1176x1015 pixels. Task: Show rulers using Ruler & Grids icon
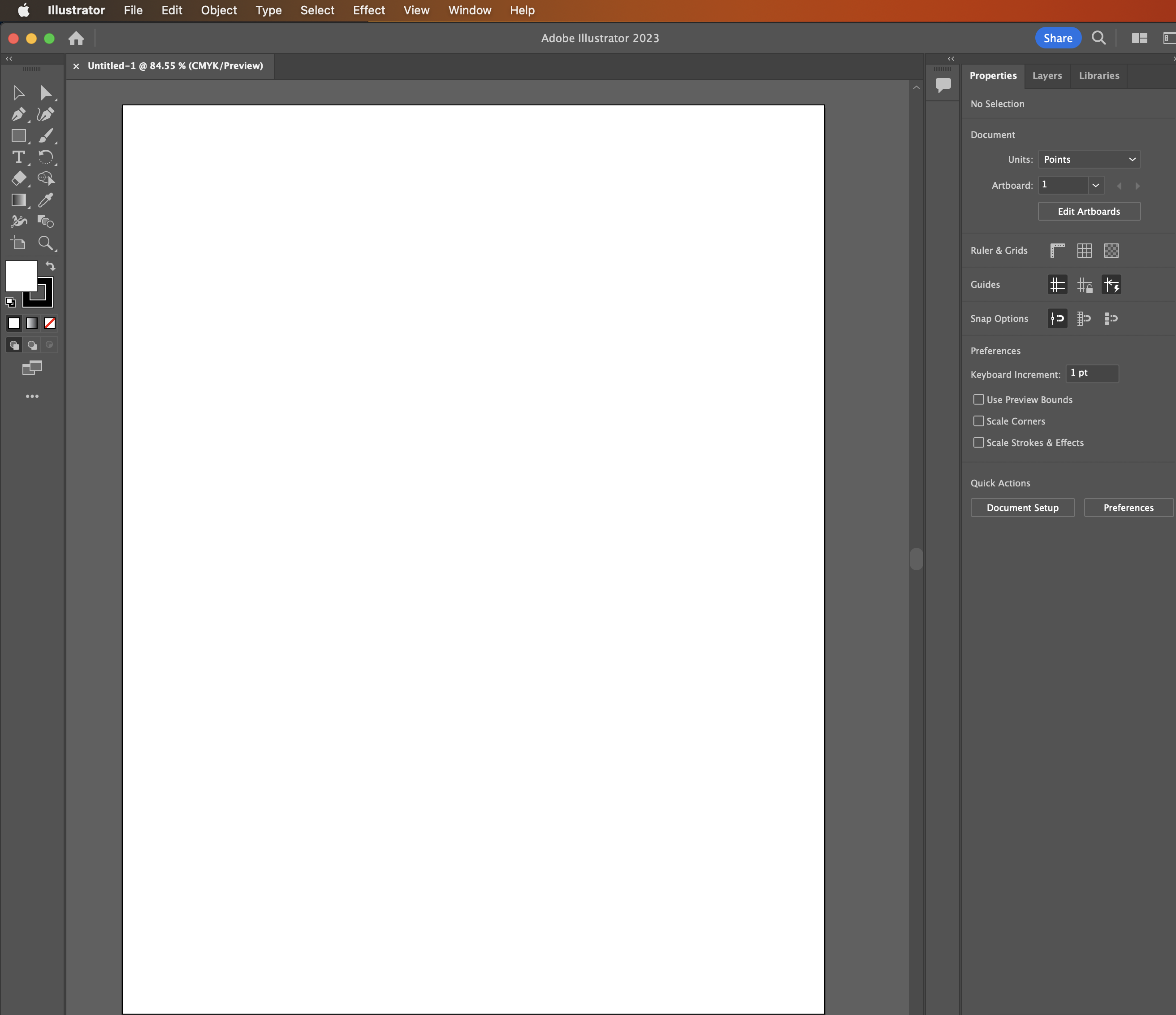[x=1057, y=250]
